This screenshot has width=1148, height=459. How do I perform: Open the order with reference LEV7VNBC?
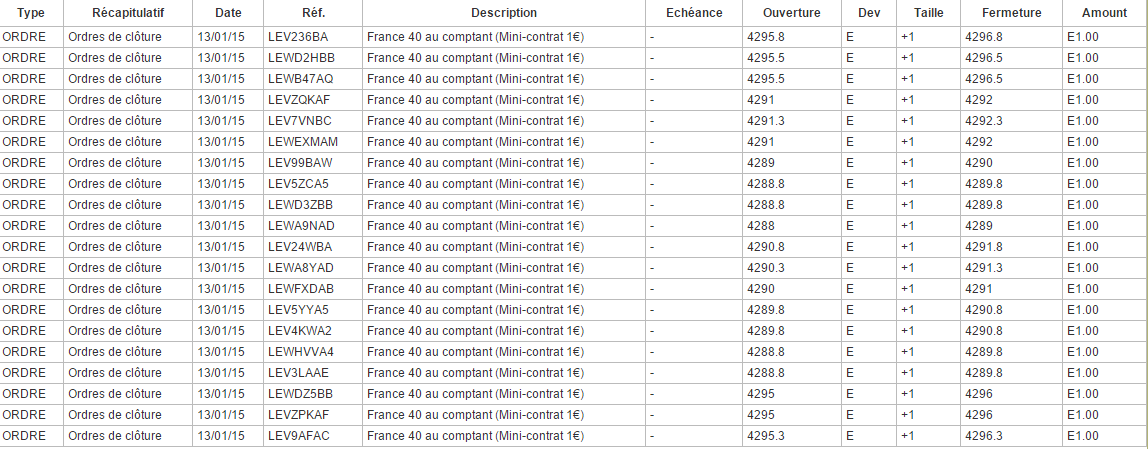[300, 121]
